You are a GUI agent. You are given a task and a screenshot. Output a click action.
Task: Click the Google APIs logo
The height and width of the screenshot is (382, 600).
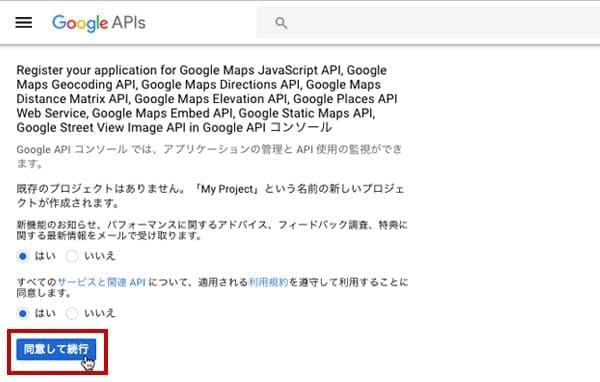(x=99, y=23)
